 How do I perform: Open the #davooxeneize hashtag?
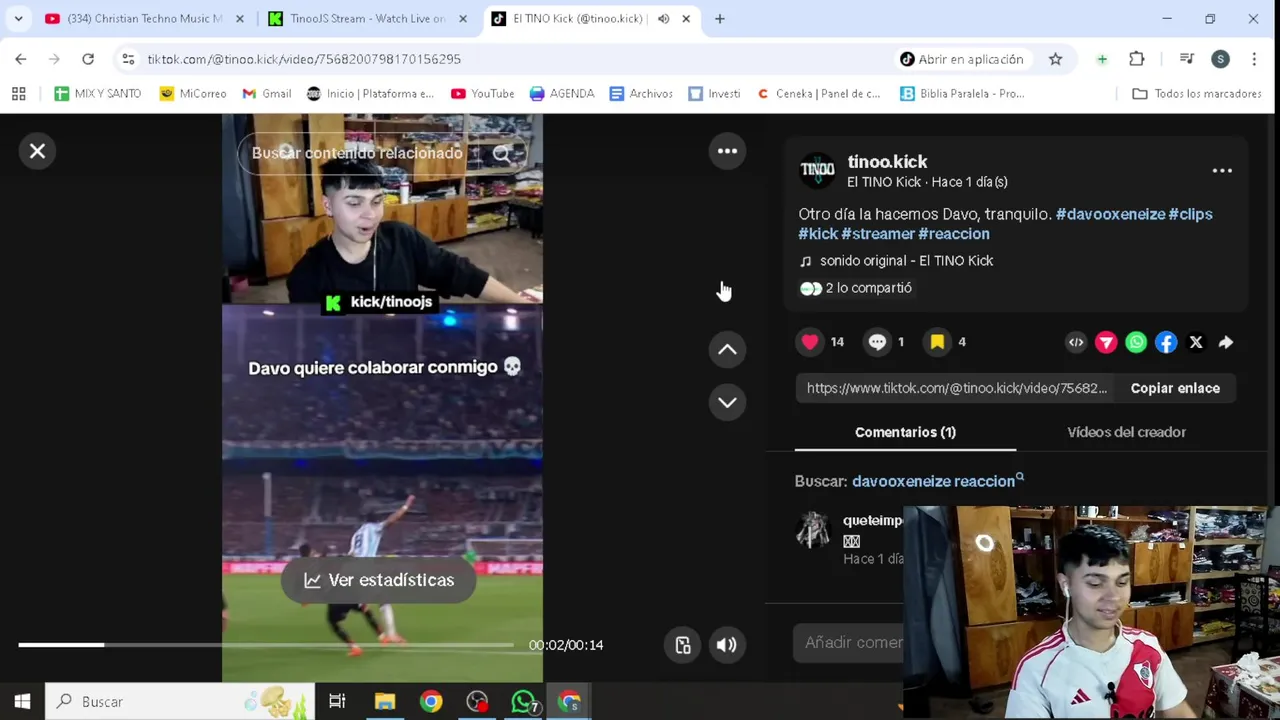click(1110, 214)
